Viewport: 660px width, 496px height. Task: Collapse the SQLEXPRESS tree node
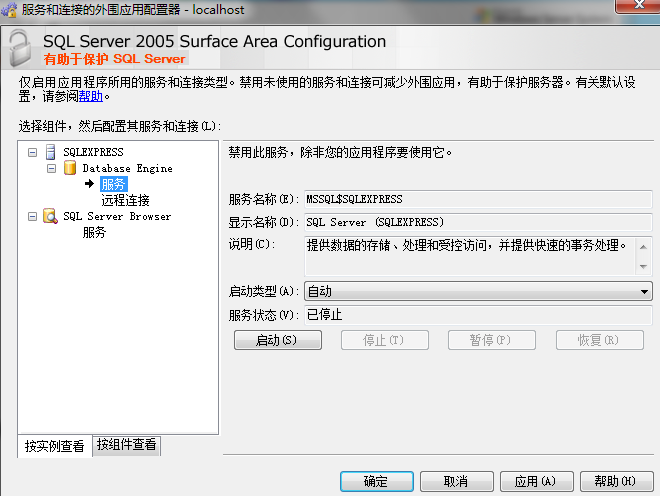point(32,152)
